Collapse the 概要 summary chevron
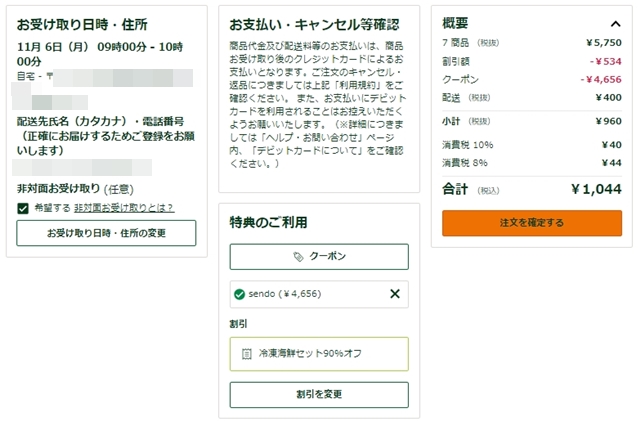Screen dimensions: 640x421 point(616,24)
